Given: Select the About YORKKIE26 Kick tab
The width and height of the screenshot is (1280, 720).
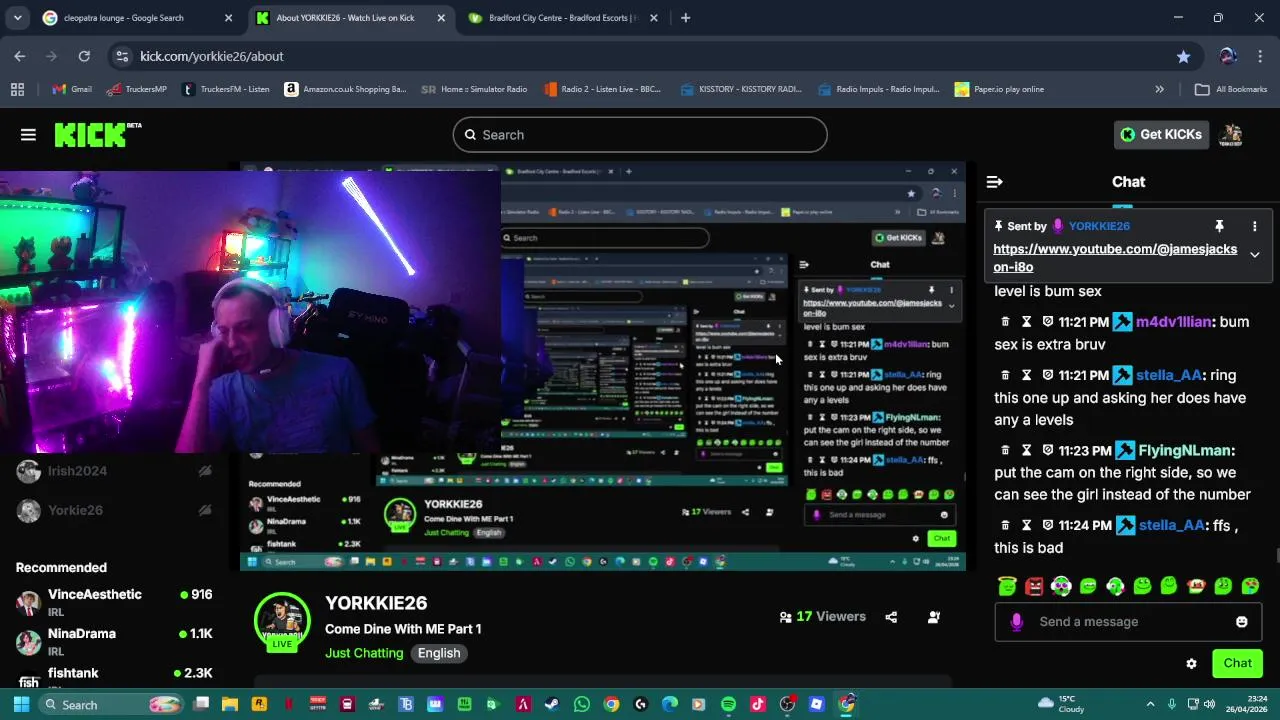Looking at the screenshot, I should tap(348, 18).
